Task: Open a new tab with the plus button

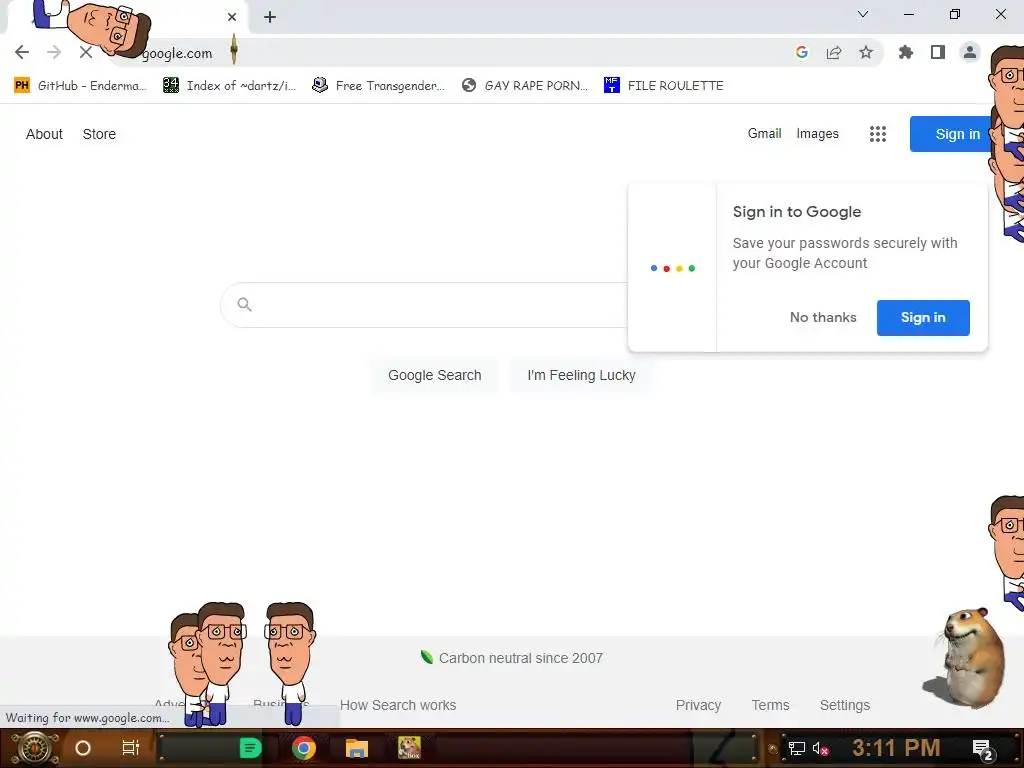Action: pos(270,17)
